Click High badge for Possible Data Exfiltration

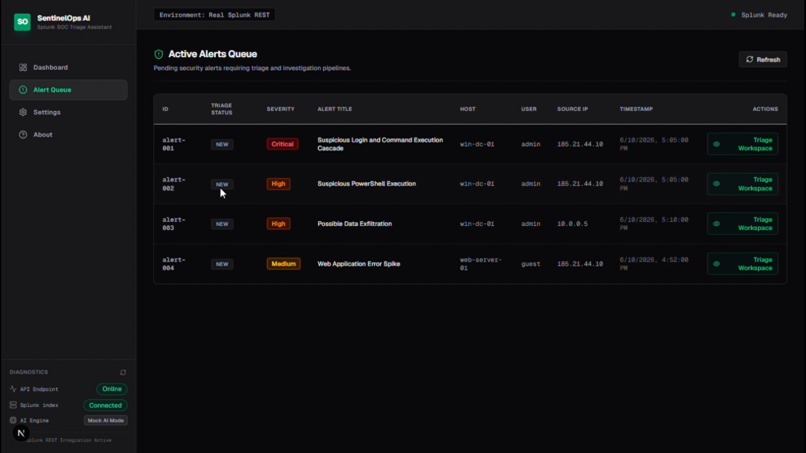pos(278,224)
